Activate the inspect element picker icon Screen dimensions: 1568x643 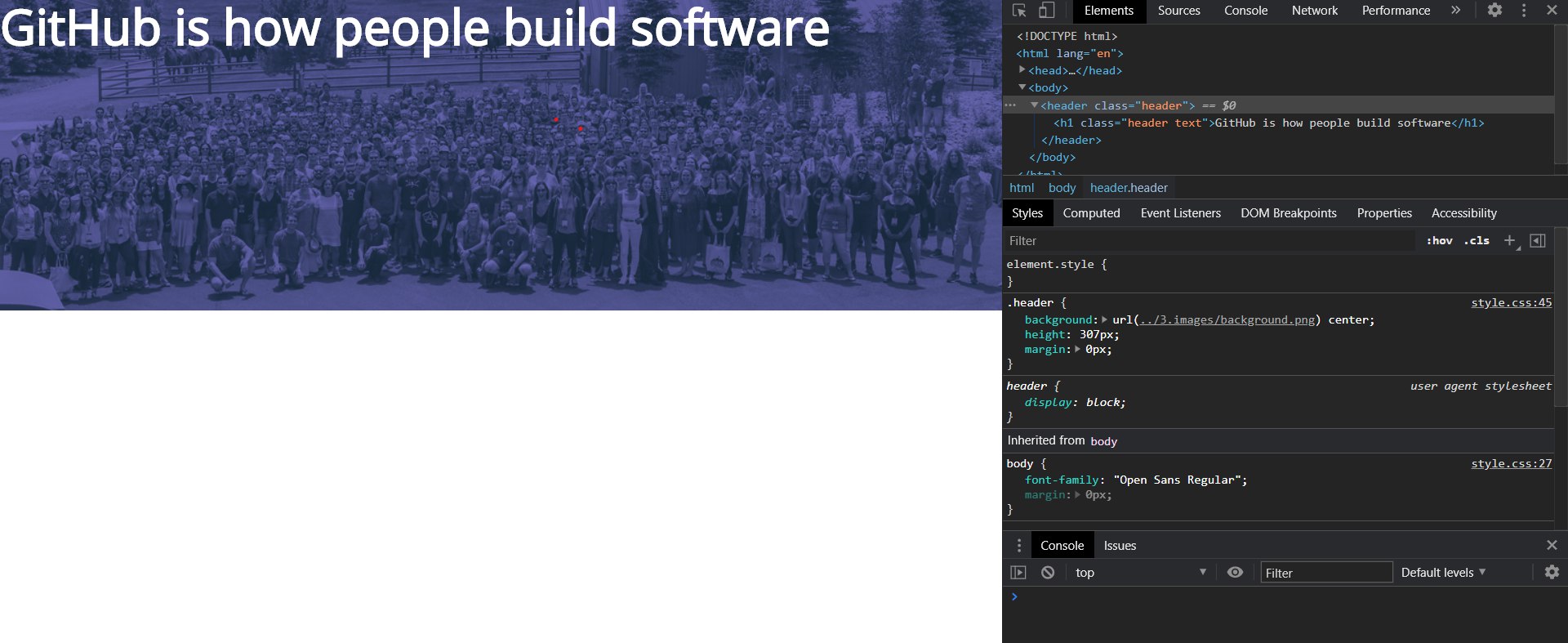(x=1019, y=11)
